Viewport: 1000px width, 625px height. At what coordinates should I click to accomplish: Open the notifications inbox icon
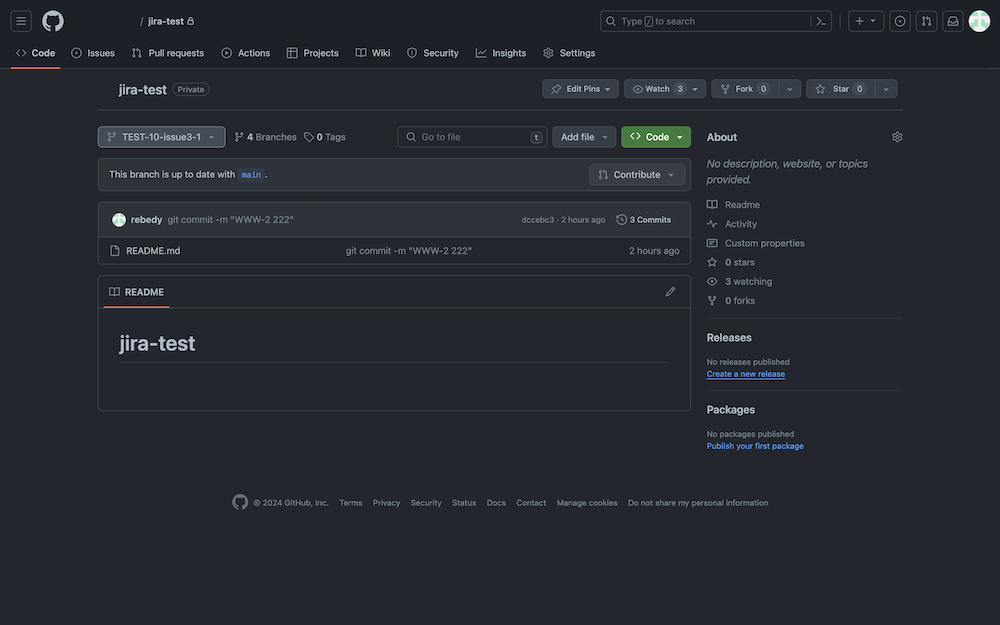[x=953, y=21]
